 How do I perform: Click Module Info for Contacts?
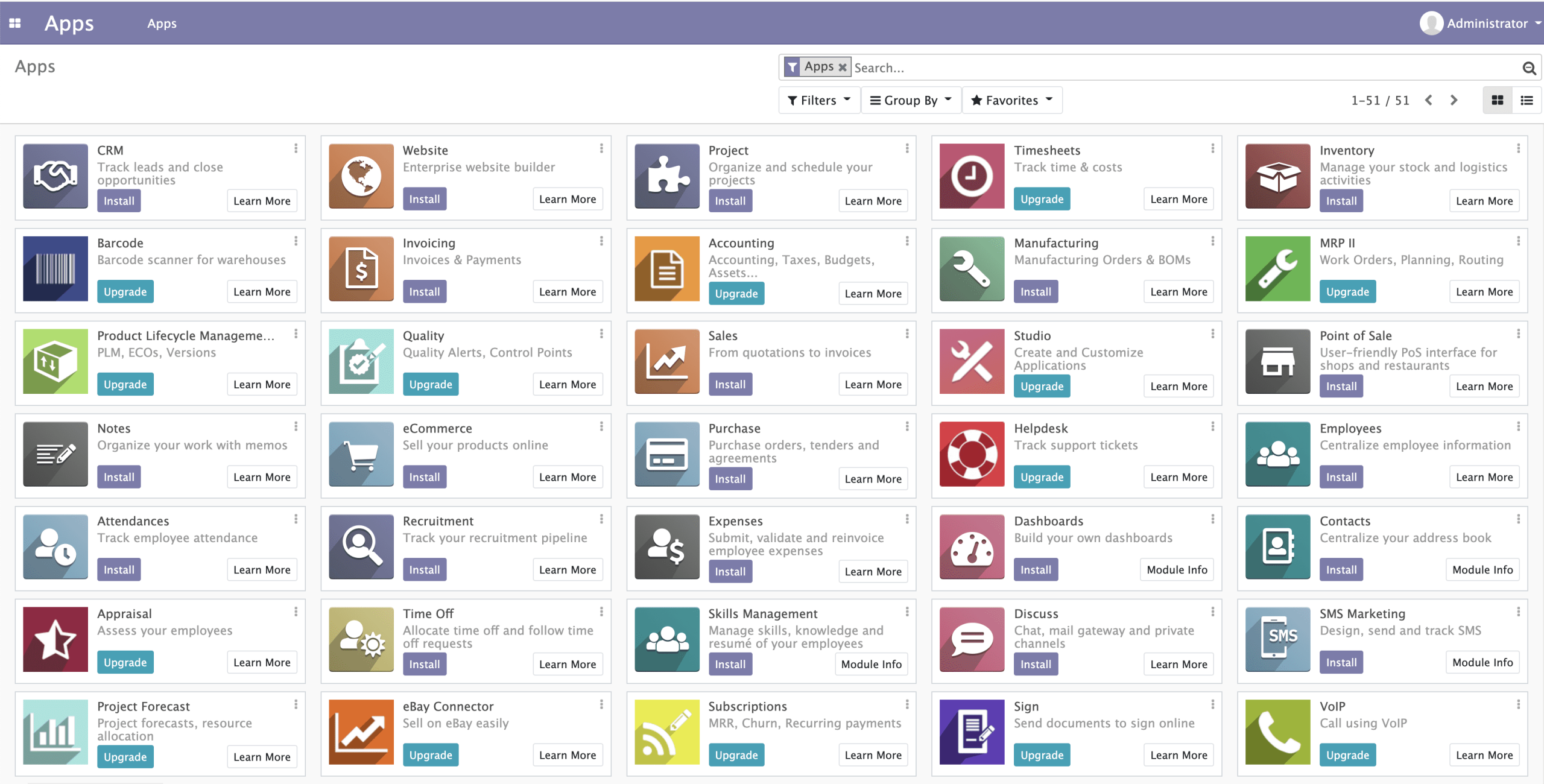(1482, 569)
